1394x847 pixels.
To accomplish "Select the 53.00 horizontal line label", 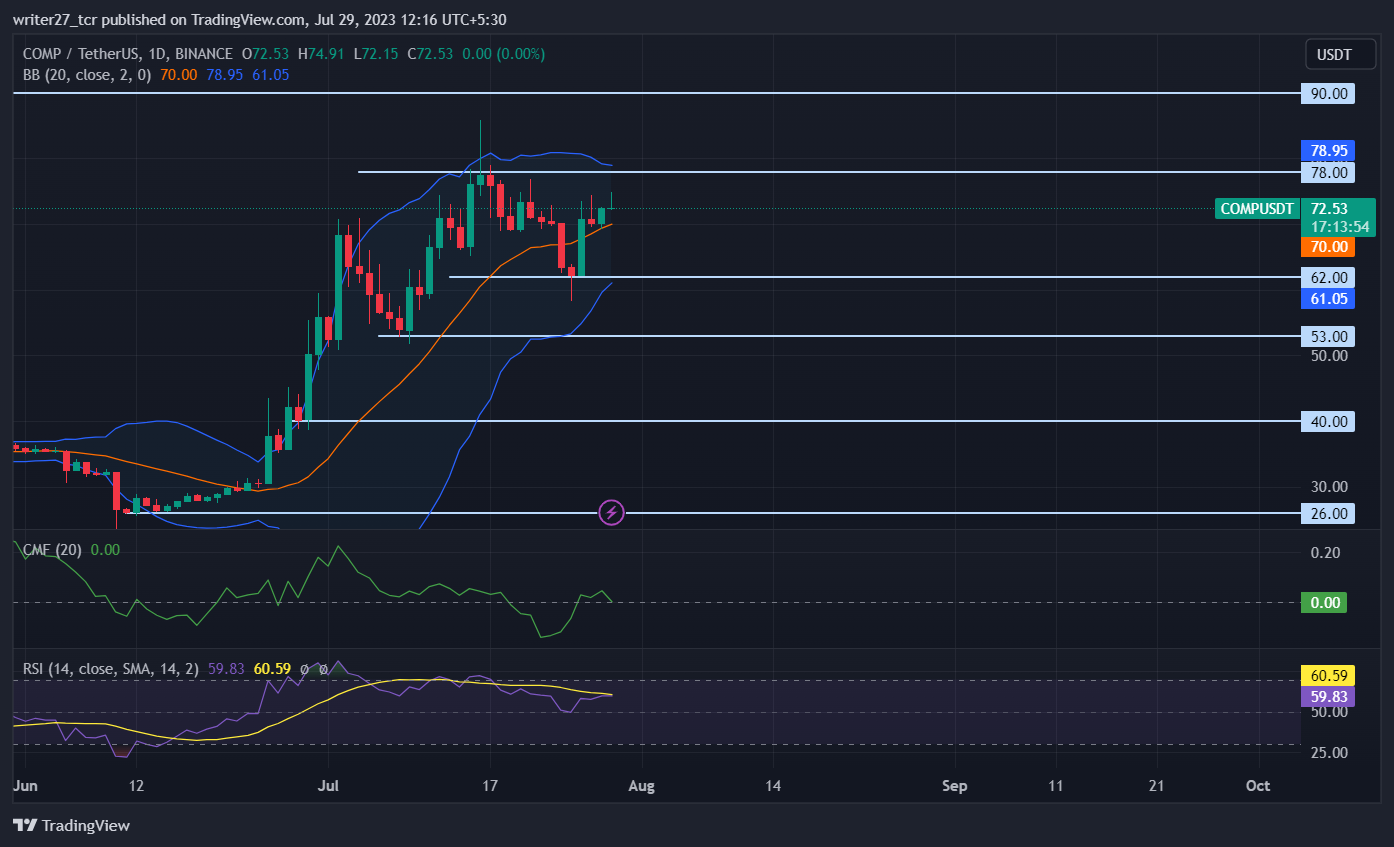I will [x=1328, y=336].
